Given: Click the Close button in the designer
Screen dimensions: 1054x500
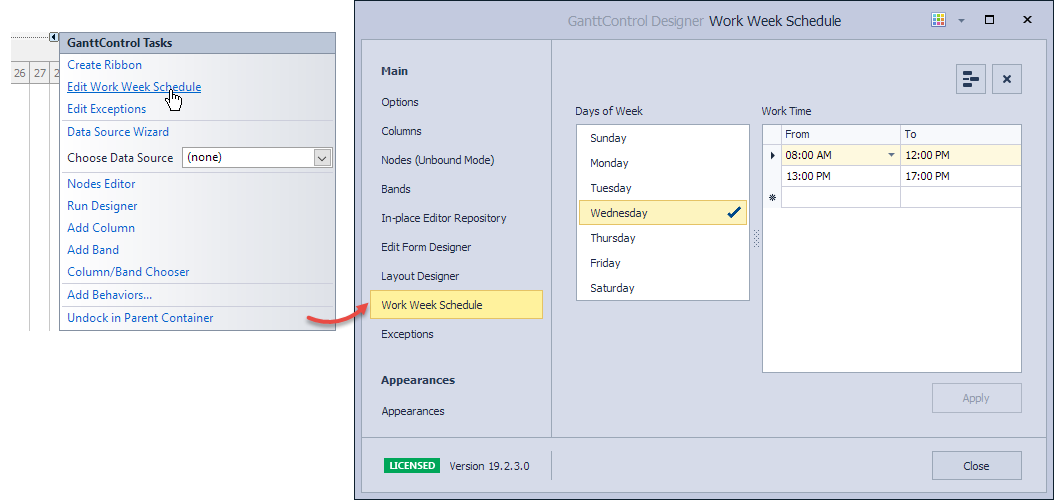Looking at the screenshot, I should click(977, 466).
